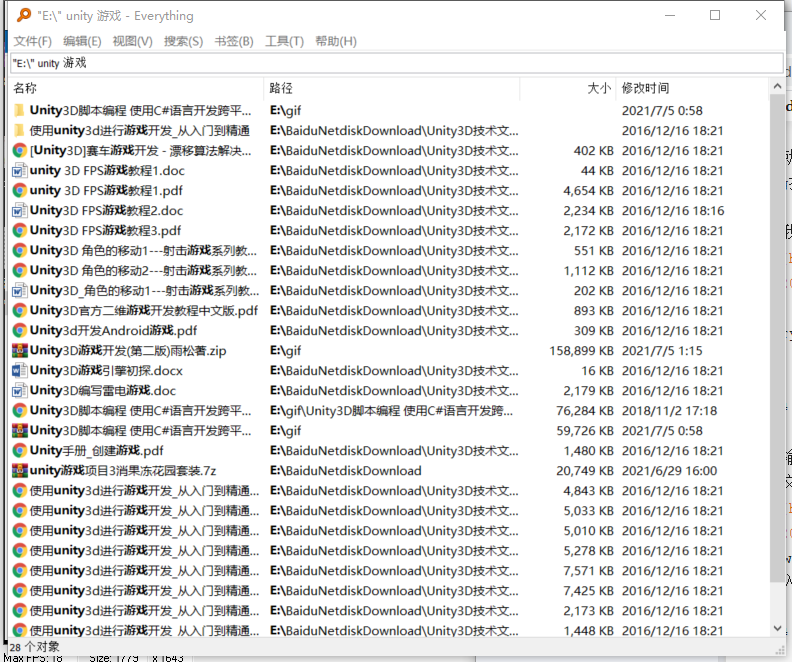Click Chrome icon of 5,010 KB 使用unity3d file
This screenshot has height=662, width=792.
pyautogui.click(x=19, y=531)
